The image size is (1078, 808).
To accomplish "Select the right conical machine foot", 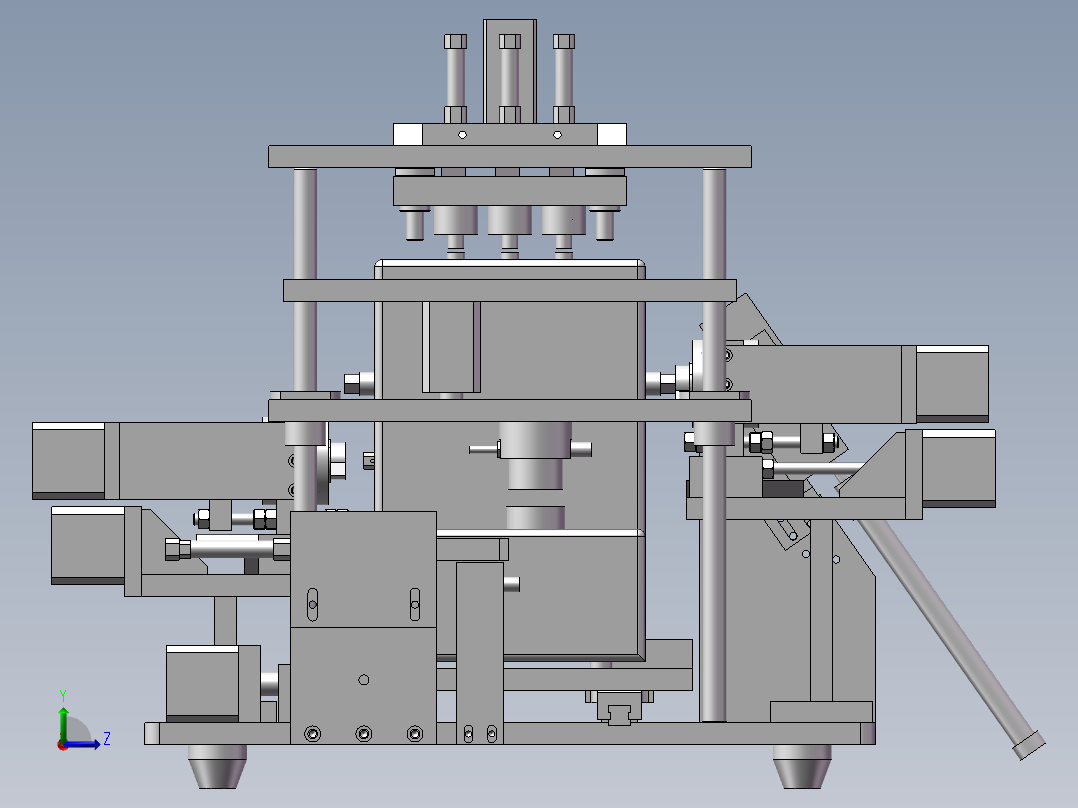I will tap(802, 765).
